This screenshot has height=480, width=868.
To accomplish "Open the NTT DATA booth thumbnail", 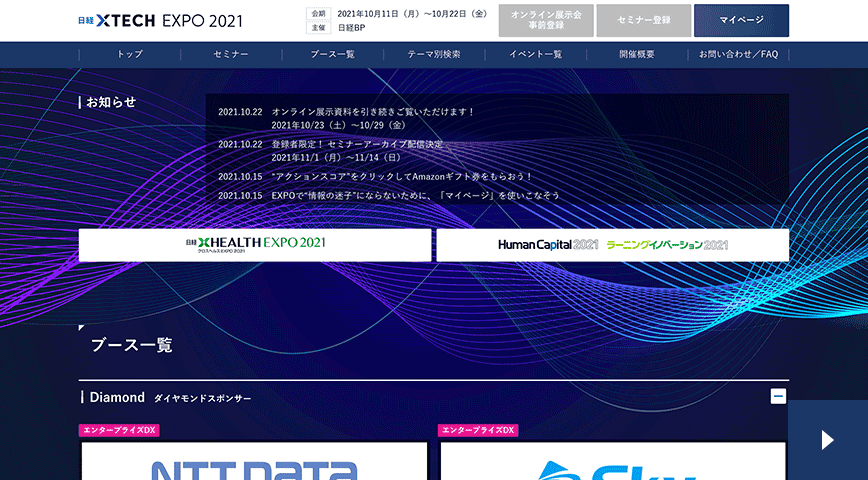I will 254,462.
